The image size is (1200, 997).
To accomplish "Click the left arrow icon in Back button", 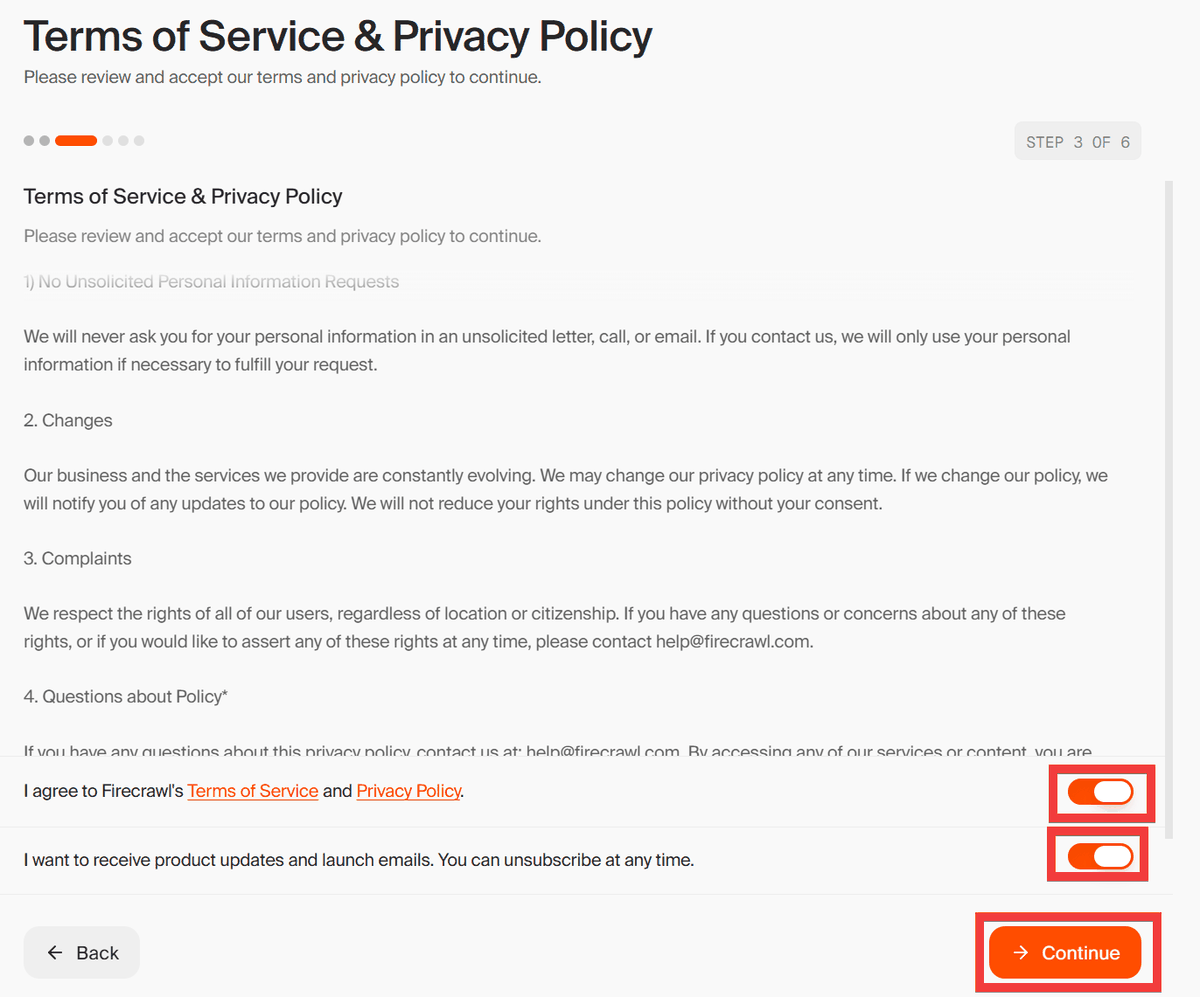I will [x=55, y=953].
